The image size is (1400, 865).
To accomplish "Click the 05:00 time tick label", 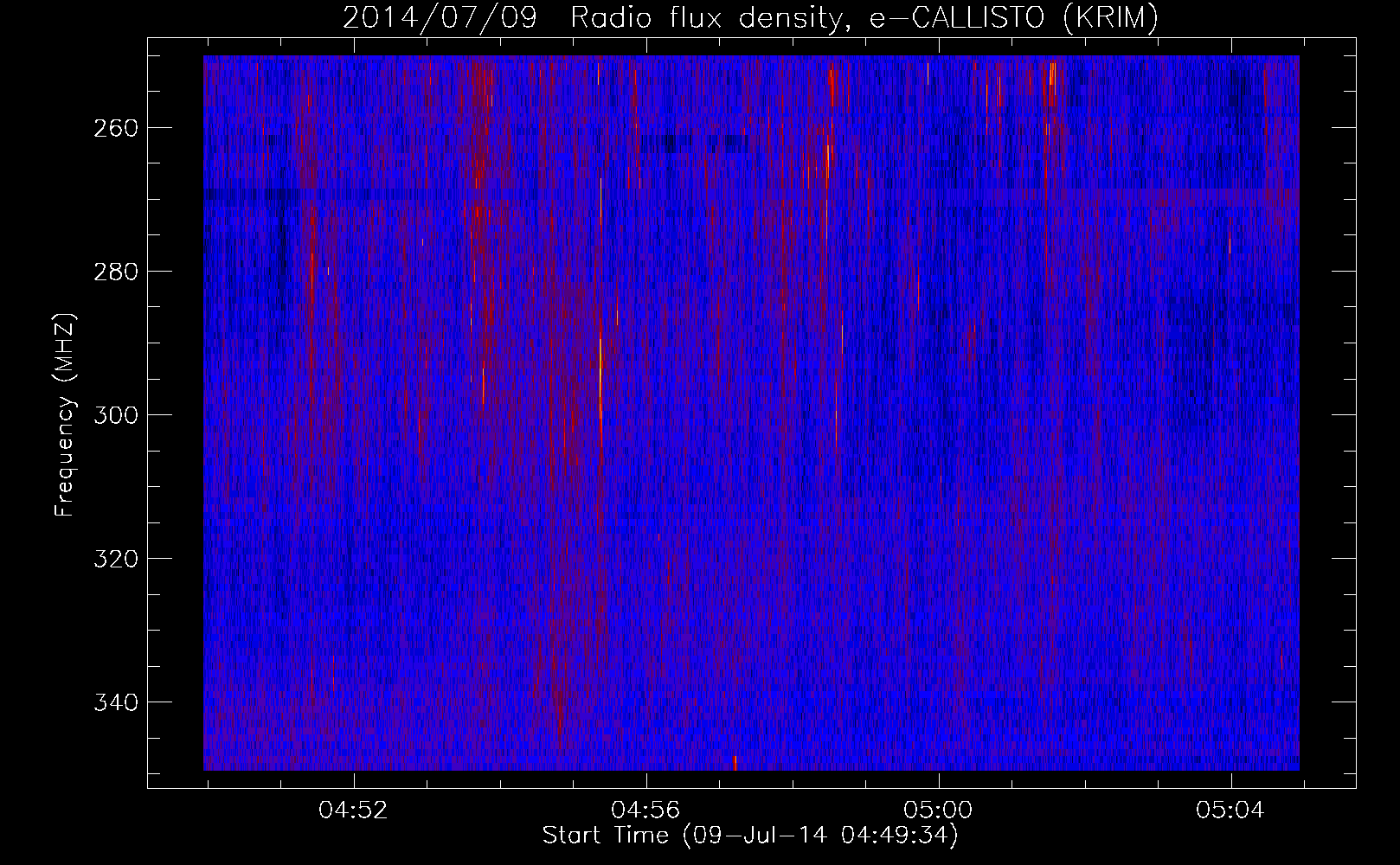I will pyautogui.click(x=938, y=811).
